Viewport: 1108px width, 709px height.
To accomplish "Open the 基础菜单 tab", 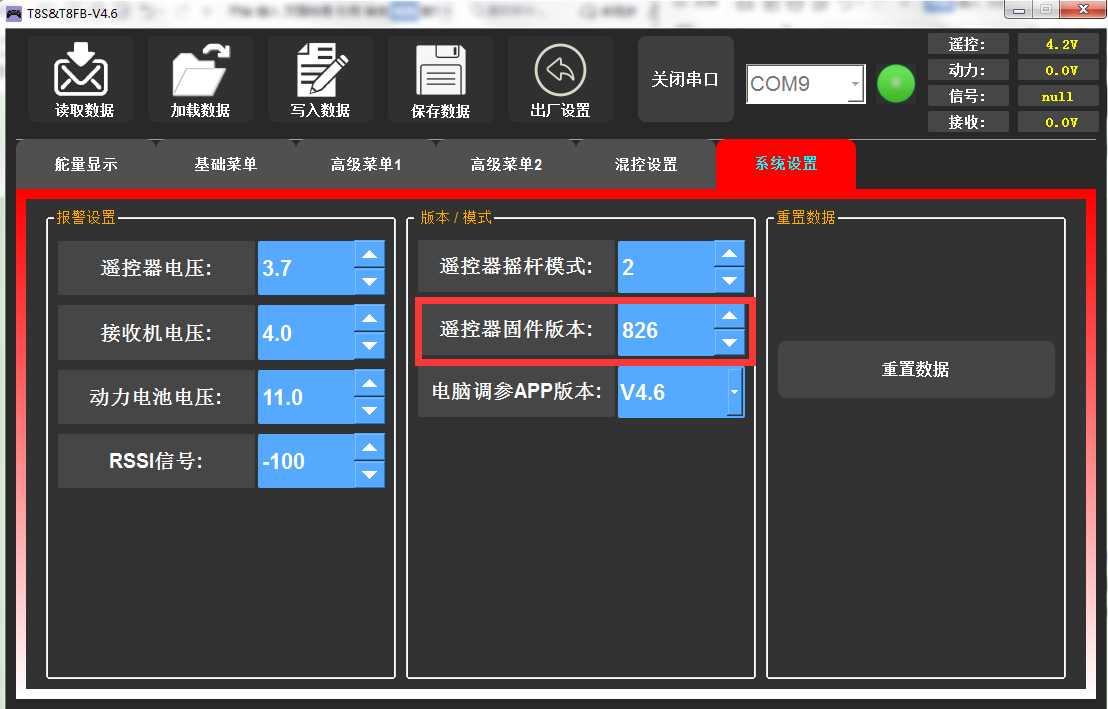I will 226,164.
